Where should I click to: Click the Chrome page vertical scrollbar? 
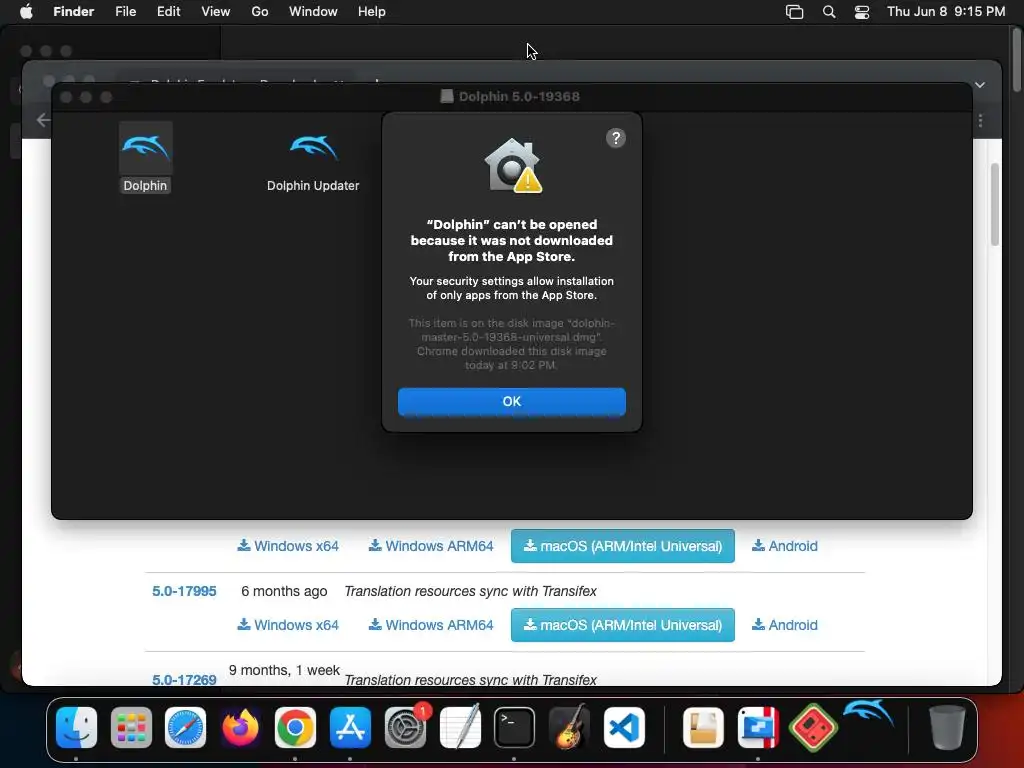(995, 204)
